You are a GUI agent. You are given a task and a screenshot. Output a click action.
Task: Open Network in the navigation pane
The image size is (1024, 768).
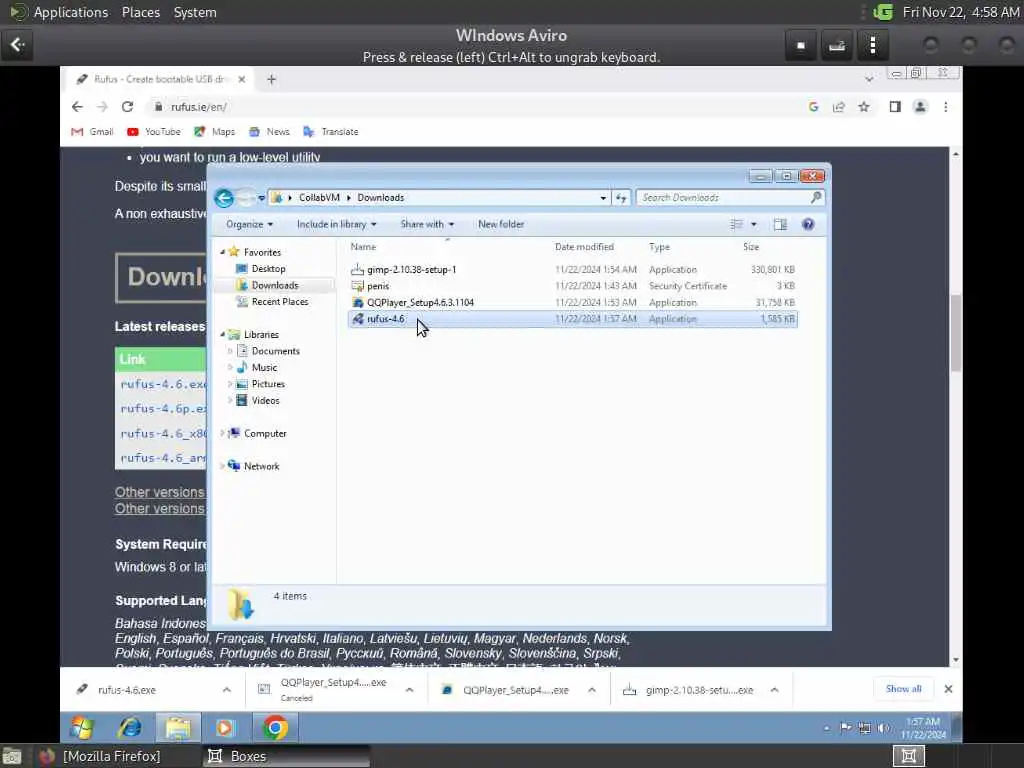(x=261, y=466)
